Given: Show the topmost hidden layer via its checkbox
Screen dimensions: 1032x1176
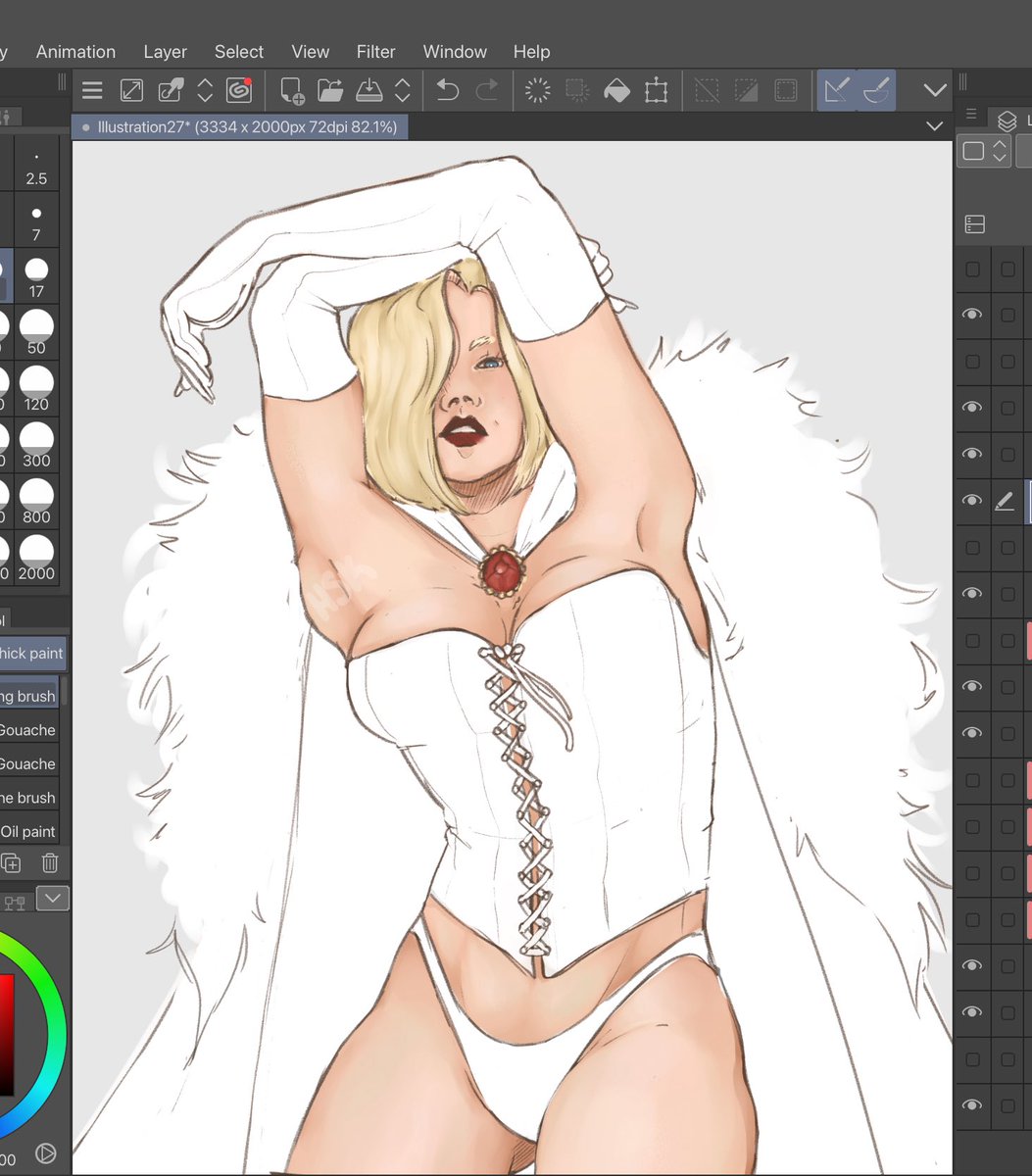Looking at the screenshot, I should (972, 269).
